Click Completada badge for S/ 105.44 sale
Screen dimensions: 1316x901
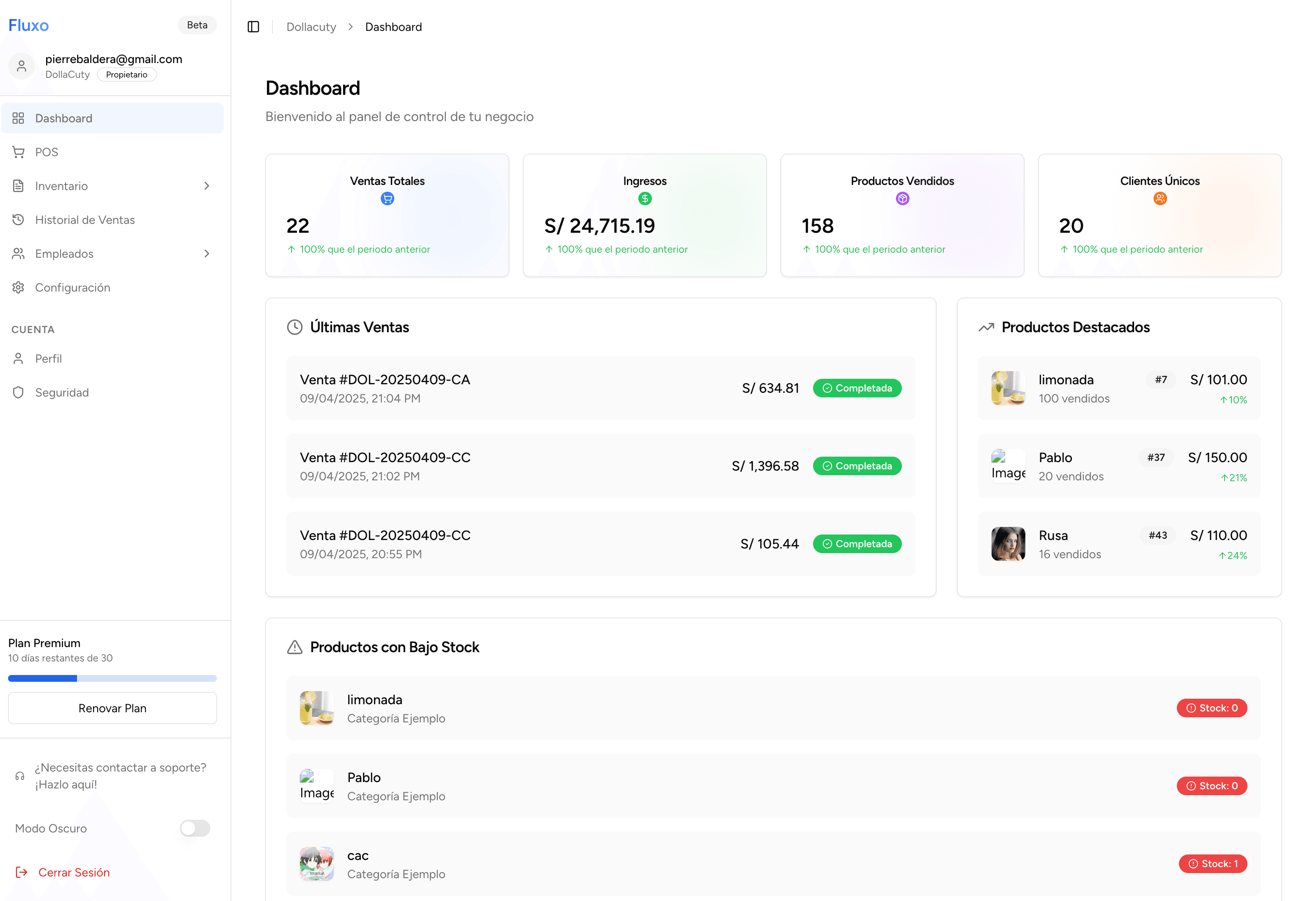857,544
